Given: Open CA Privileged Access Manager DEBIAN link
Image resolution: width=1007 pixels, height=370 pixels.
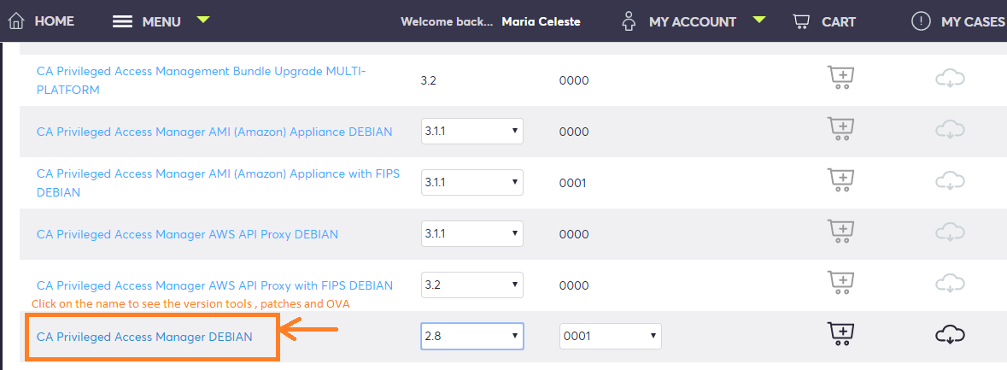Looking at the screenshot, I should click(x=144, y=337).
